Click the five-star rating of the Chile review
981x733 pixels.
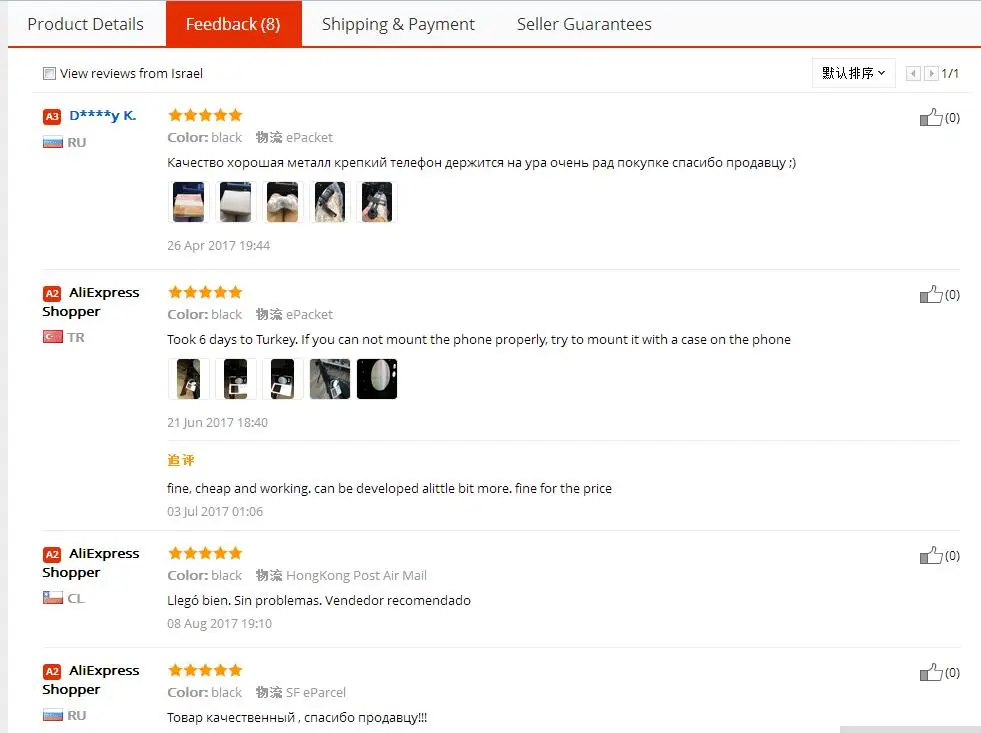[x=205, y=553]
